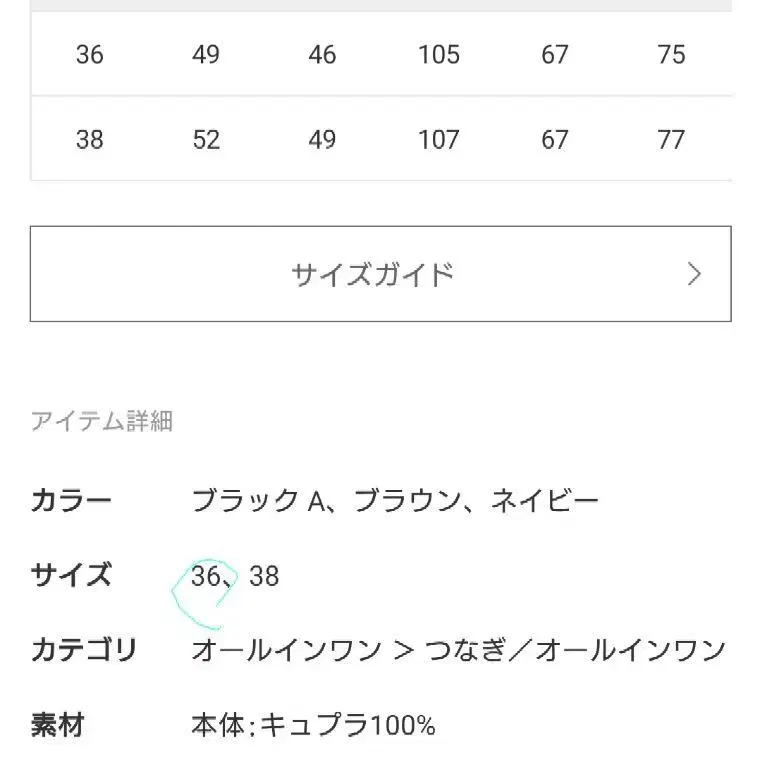761x761 pixels.
Task: Tap the 素材 label
Action: coord(57,725)
